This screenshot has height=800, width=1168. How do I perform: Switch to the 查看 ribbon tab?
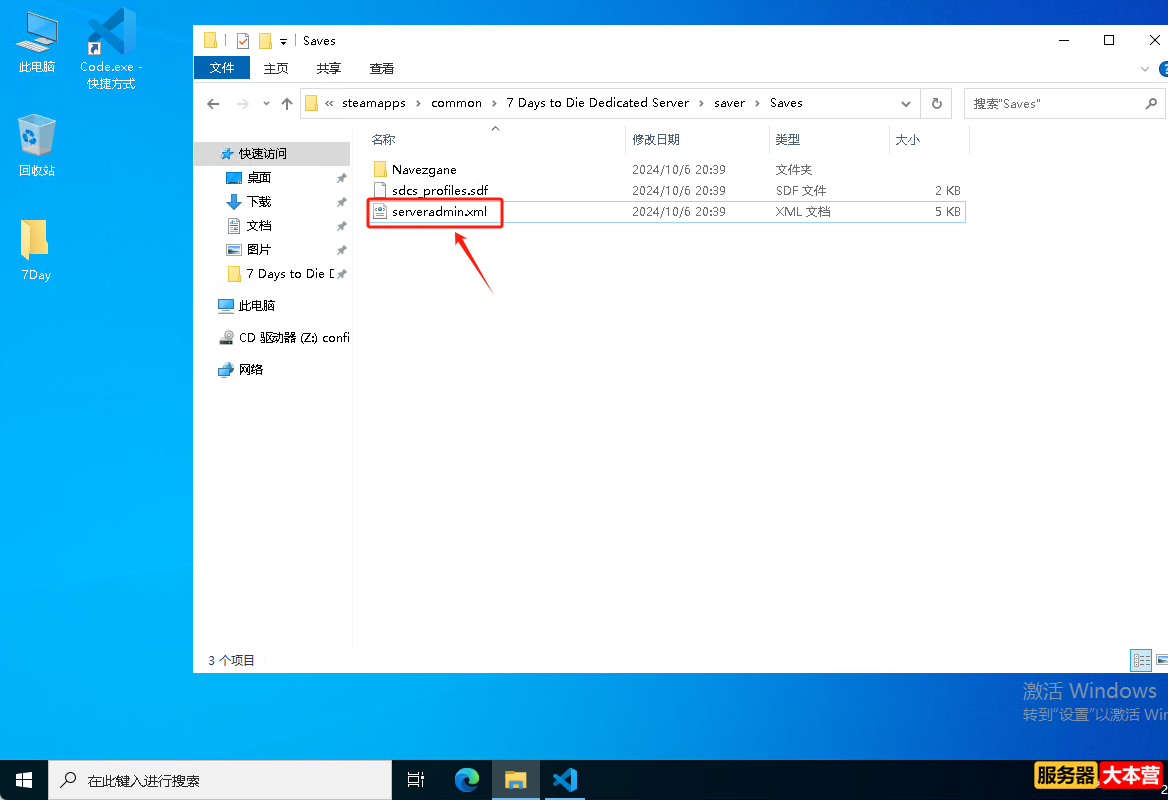381,69
